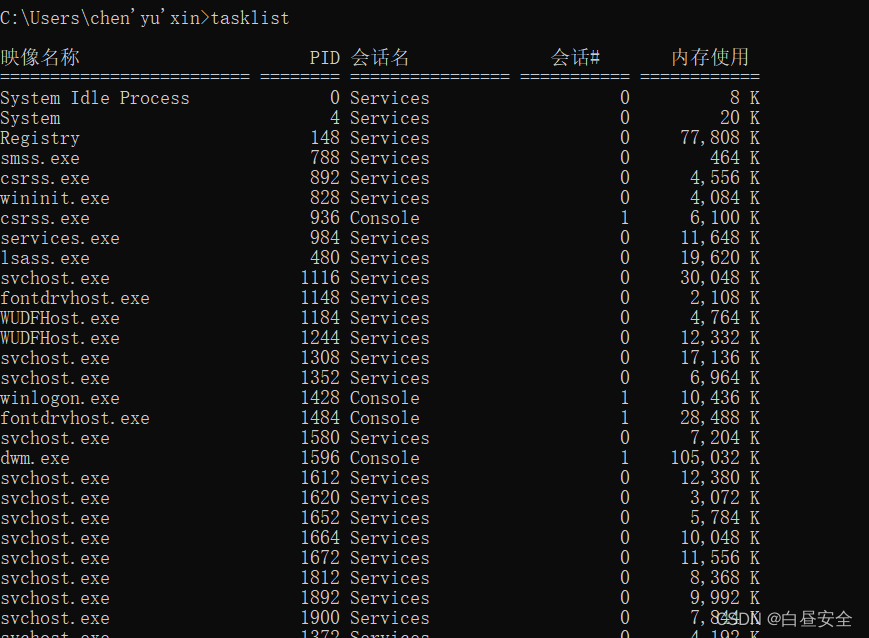Viewport: 869px width, 638px height.
Task: Click PID value 1900
Action: pyautogui.click(x=320, y=617)
